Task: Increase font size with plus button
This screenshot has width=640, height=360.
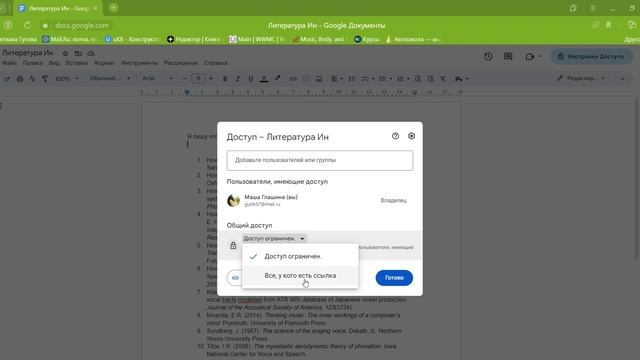Action: [x=211, y=78]
